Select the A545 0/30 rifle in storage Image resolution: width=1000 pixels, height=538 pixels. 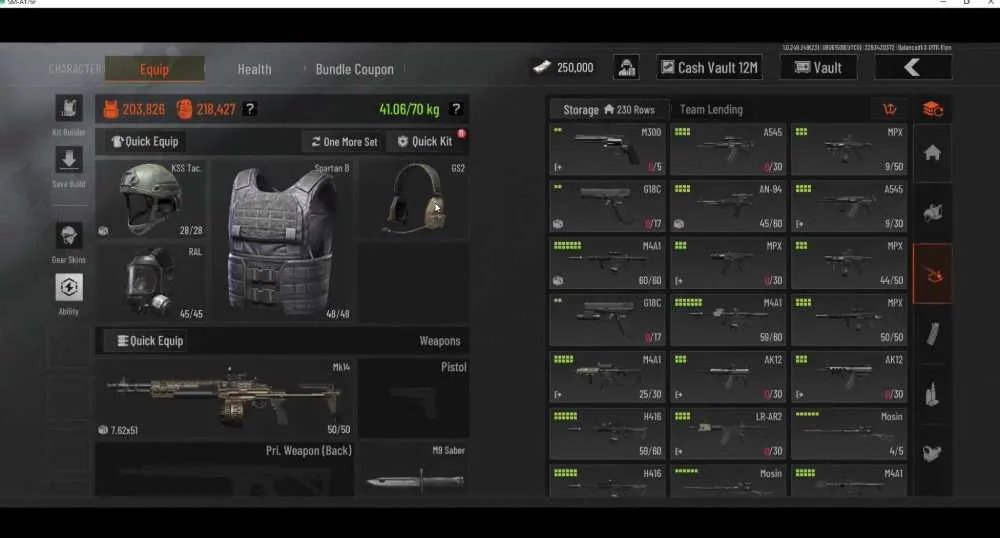(x=728, y=150)
